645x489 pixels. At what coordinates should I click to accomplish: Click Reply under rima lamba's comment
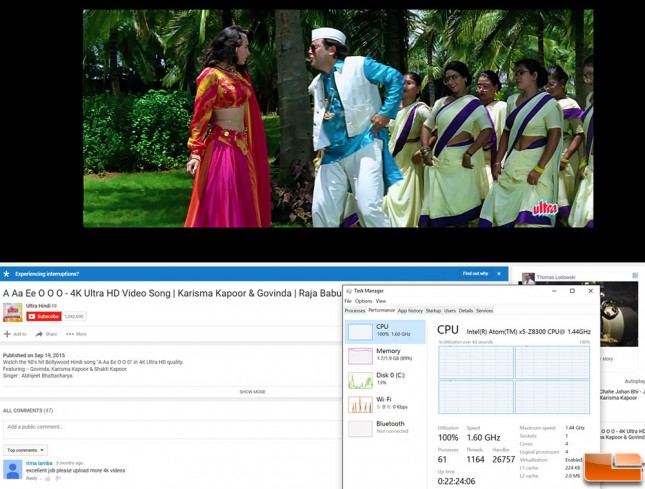(32, 478)
